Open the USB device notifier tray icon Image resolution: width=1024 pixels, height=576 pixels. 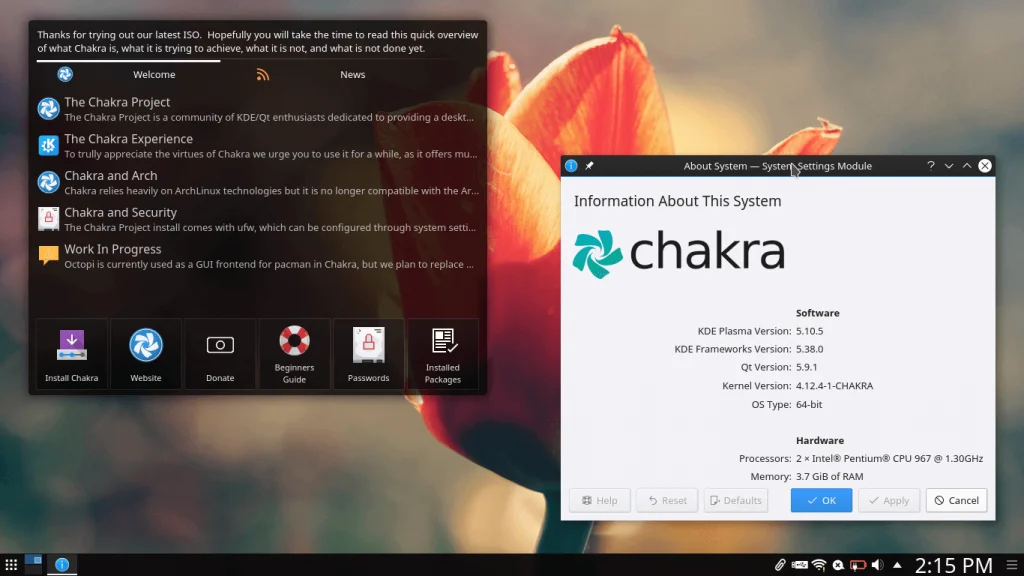(799, 565)
